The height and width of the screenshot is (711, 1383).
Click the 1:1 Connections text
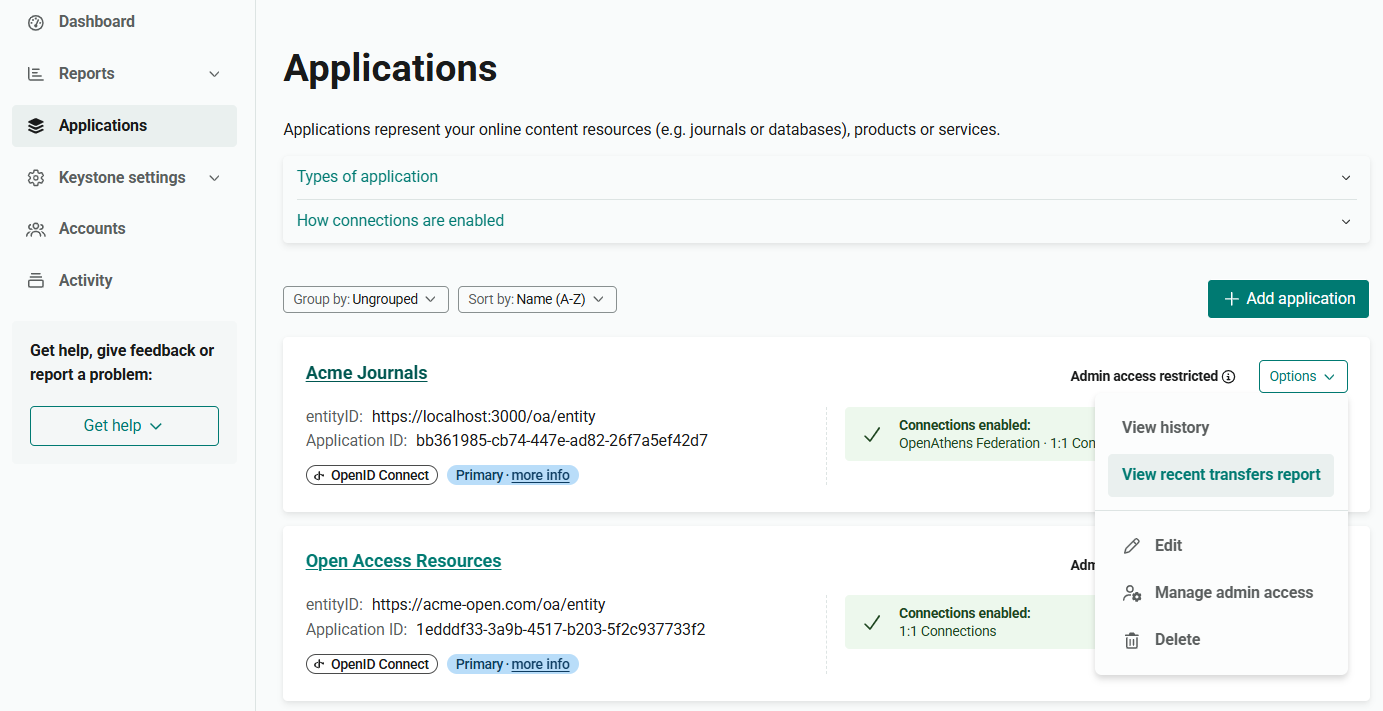point(948,632)
